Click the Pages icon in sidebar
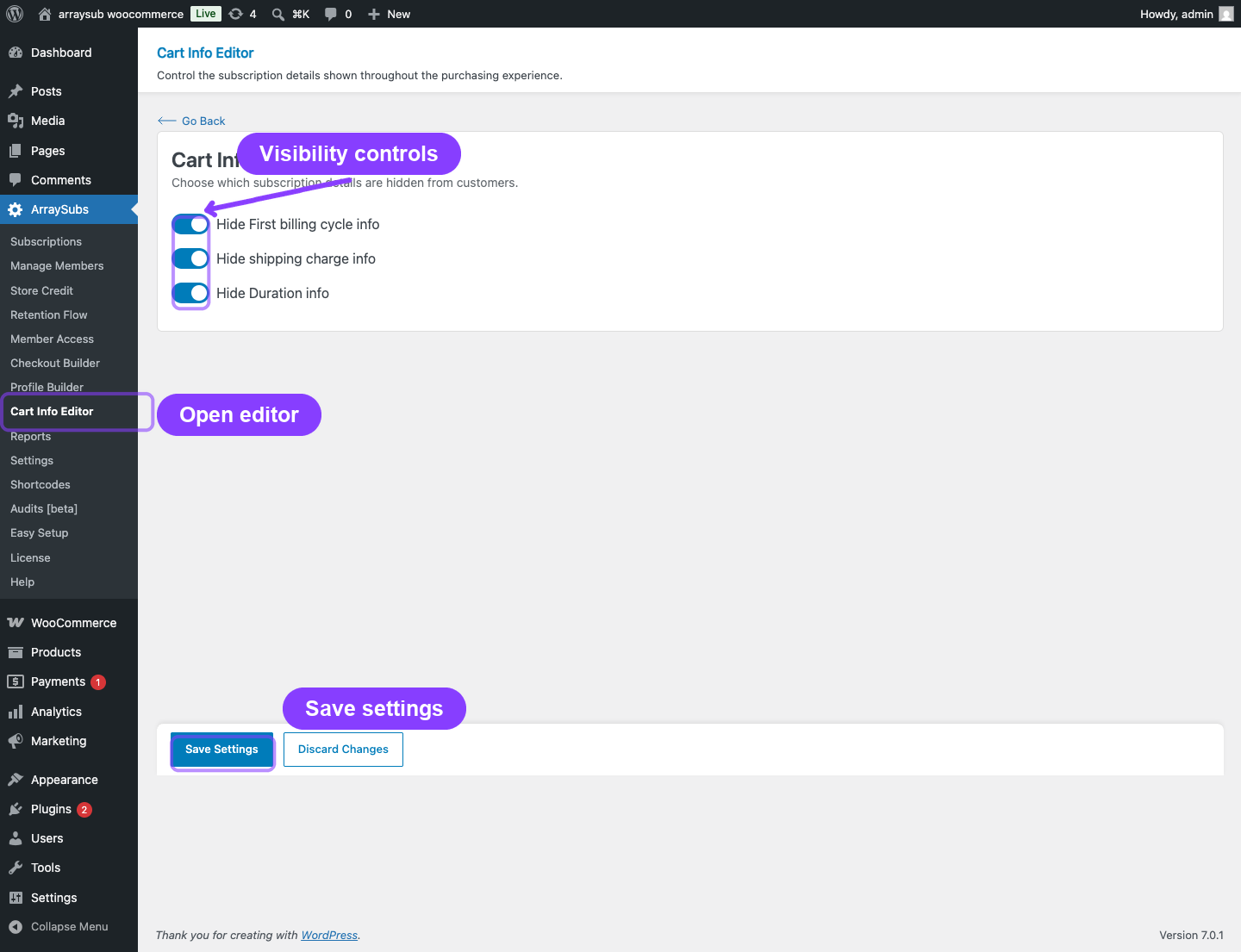The height and width of the screenshot is (952, 1241). [x=16, y=151]
